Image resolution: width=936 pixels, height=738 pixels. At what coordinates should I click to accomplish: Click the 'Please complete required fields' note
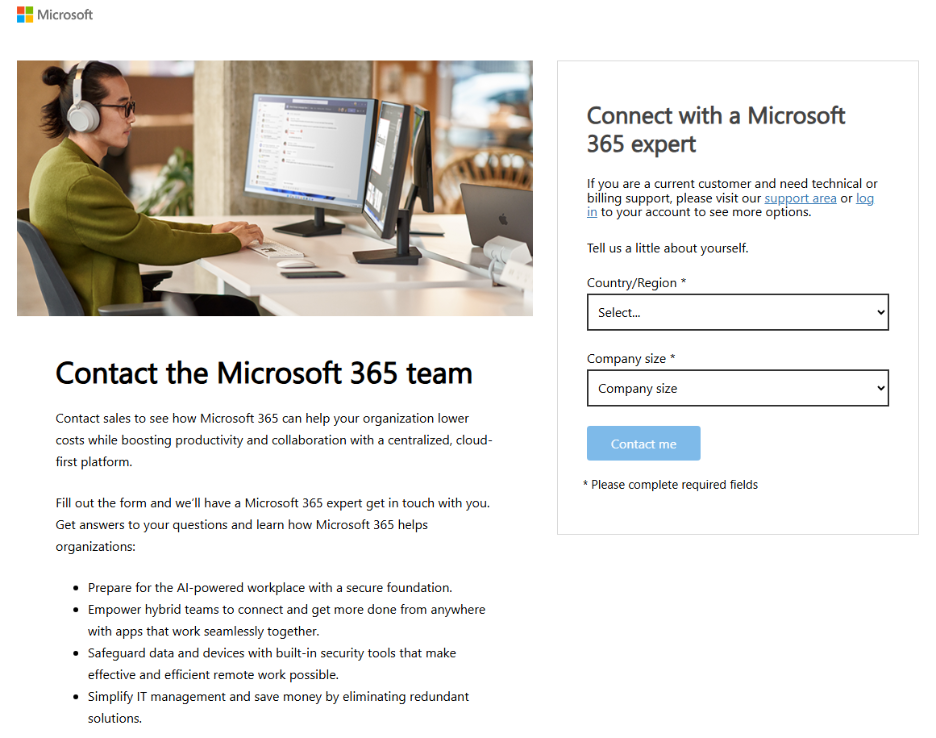click(670, 485)
